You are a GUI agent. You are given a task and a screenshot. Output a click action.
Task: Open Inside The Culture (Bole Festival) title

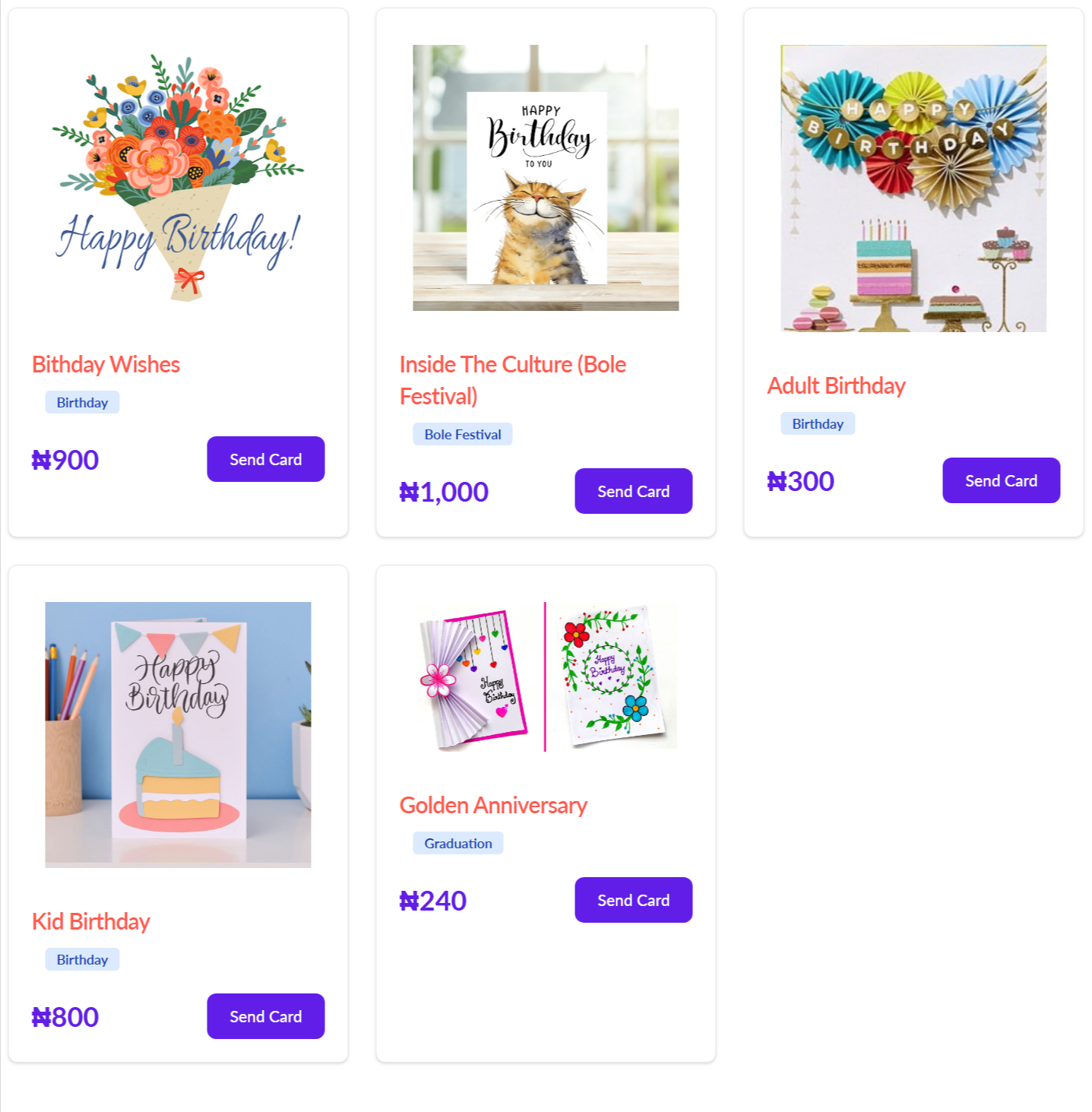pyautogui.click(x=513, y=380)
